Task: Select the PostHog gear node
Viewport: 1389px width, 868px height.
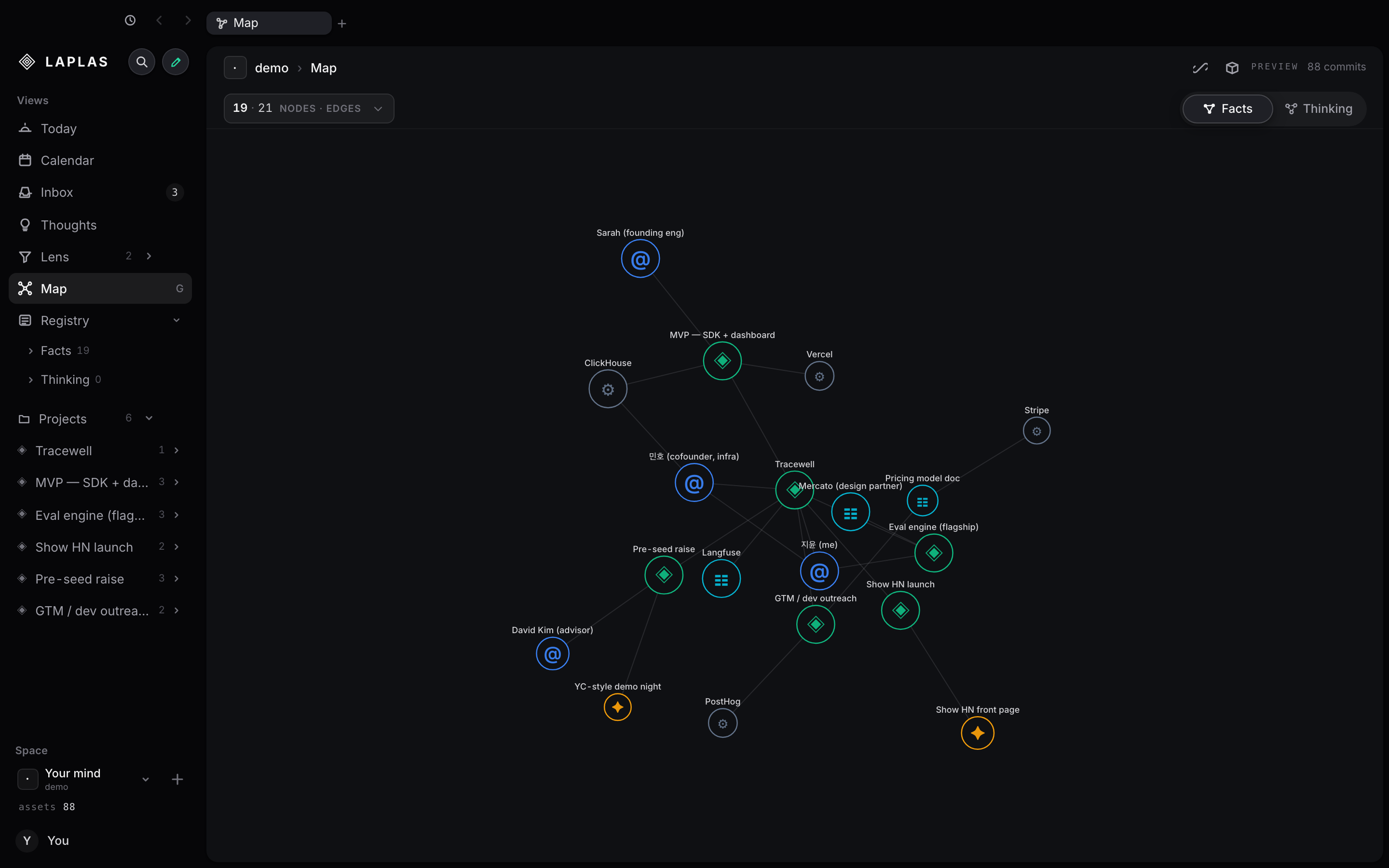Action: coord(722,723)
